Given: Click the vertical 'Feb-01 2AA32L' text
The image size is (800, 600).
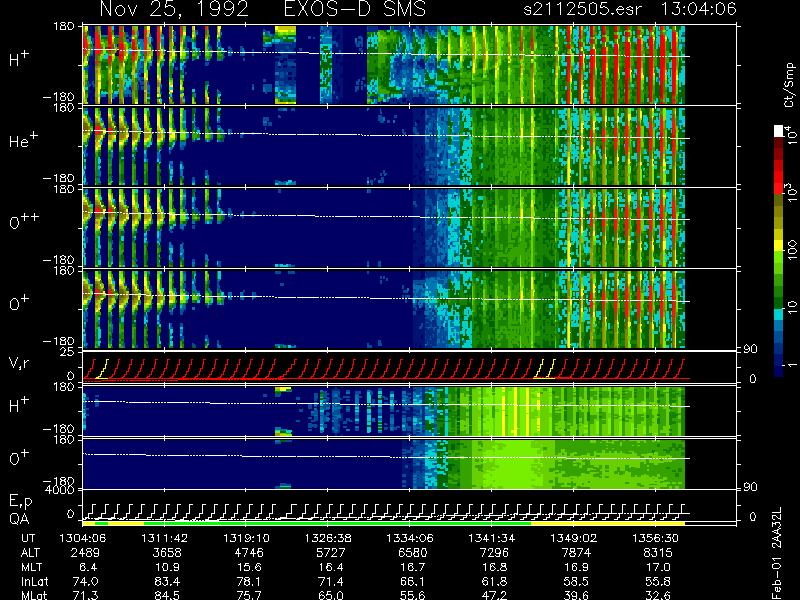Looking at the screenshot, I should (777, 553).
